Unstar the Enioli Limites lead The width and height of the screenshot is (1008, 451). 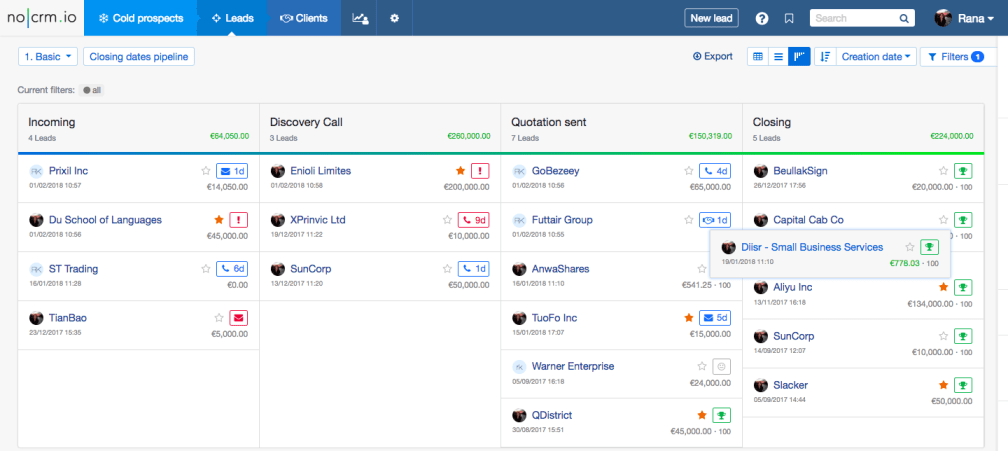pos(460,171)
